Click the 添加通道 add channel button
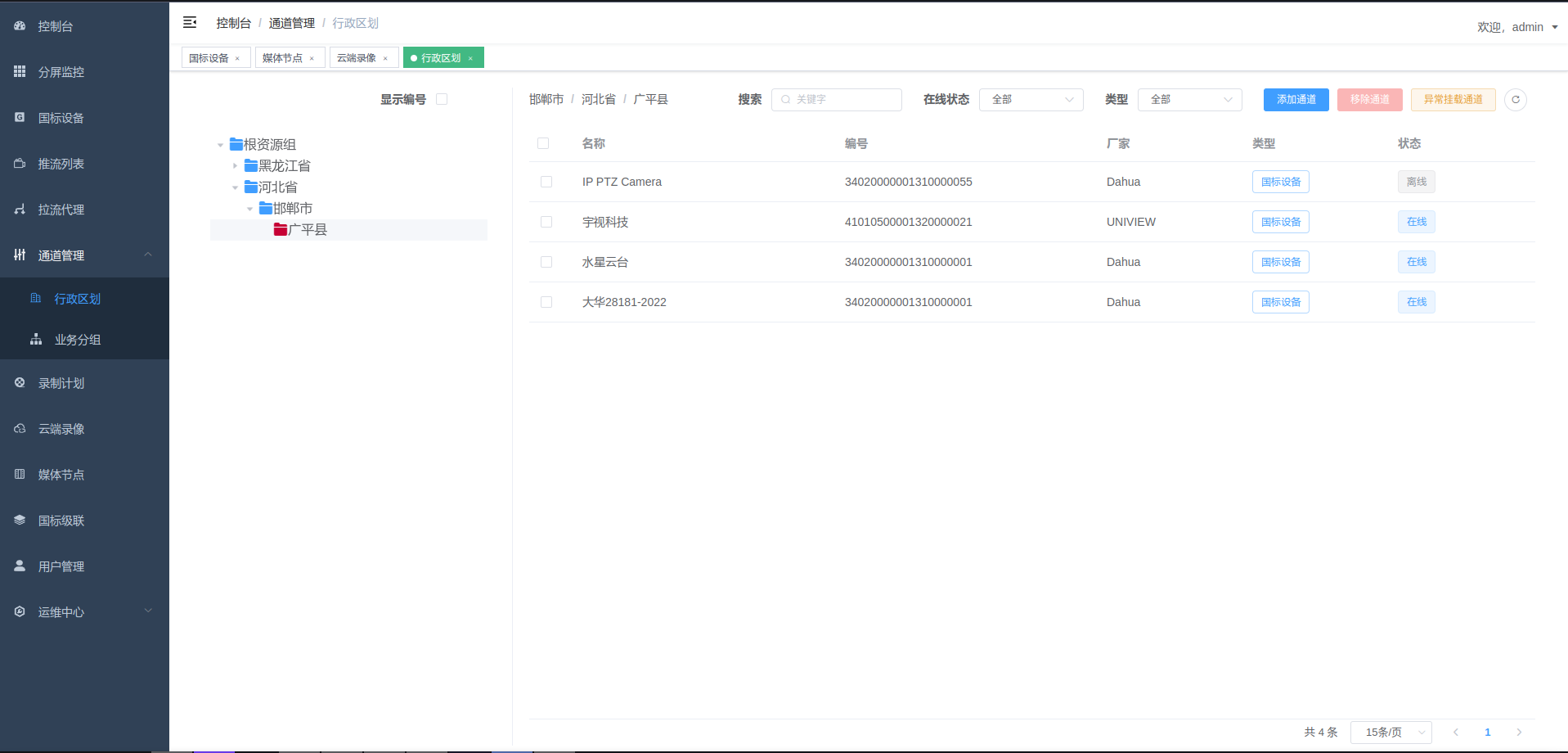1568x753 pixels. click(x=1296, y=99)
